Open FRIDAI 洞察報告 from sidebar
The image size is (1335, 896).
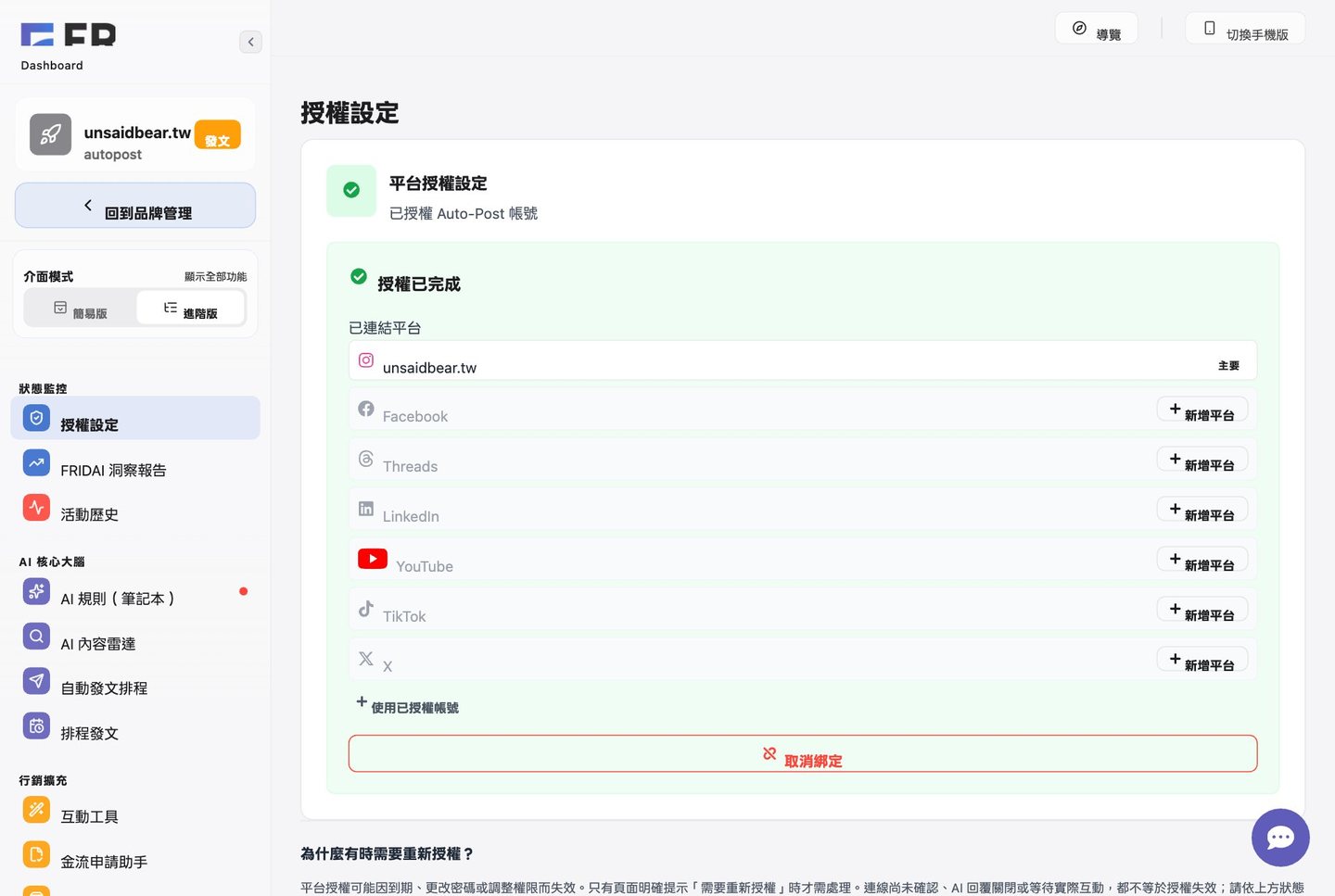pos(135,463)
